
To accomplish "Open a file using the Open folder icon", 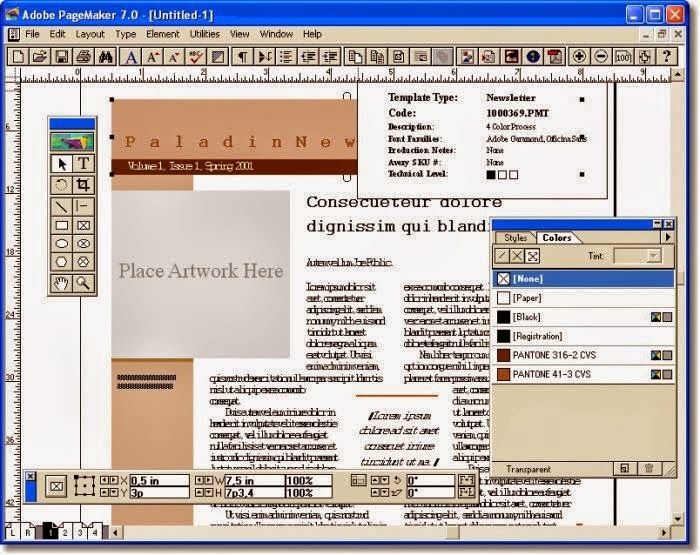I will click(40, 57).
